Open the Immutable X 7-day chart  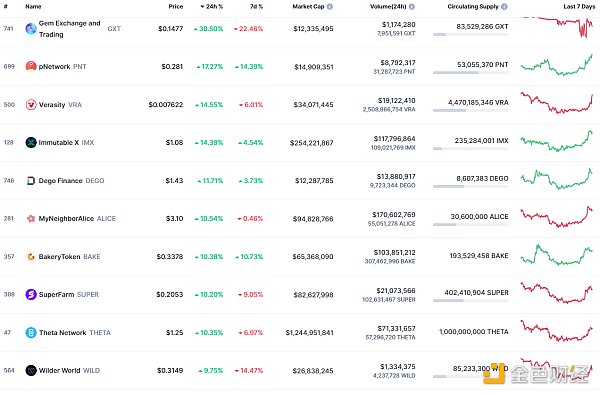point(557,141)
